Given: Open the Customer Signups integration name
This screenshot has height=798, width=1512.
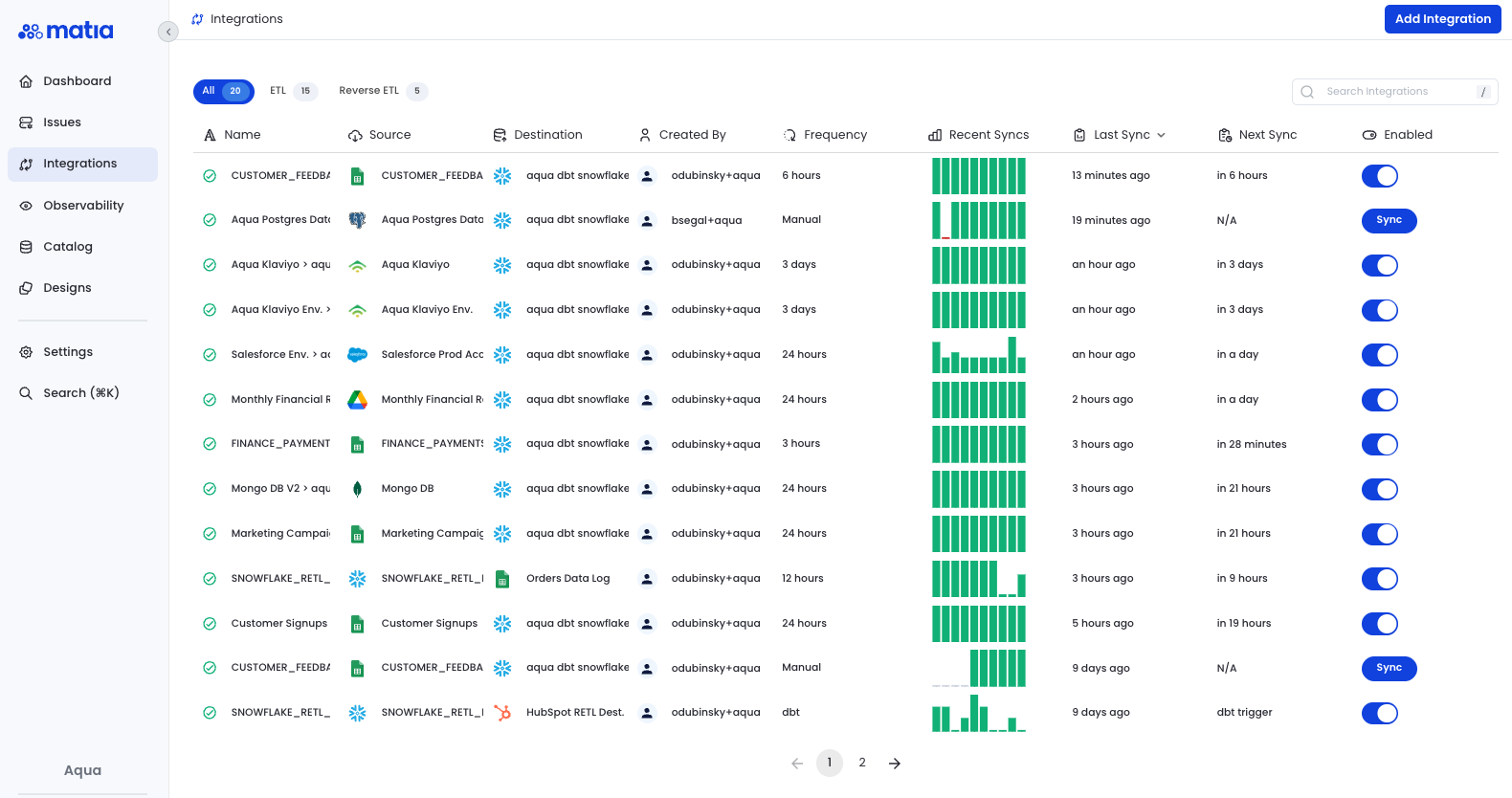Looking at the screenshot, I should pyautogui.click(x=279, y=624).
